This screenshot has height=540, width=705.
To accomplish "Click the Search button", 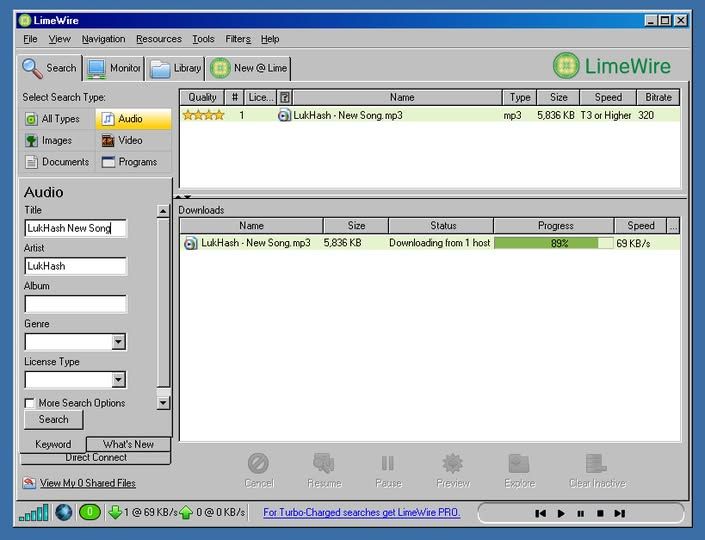I will click(54, 420).
